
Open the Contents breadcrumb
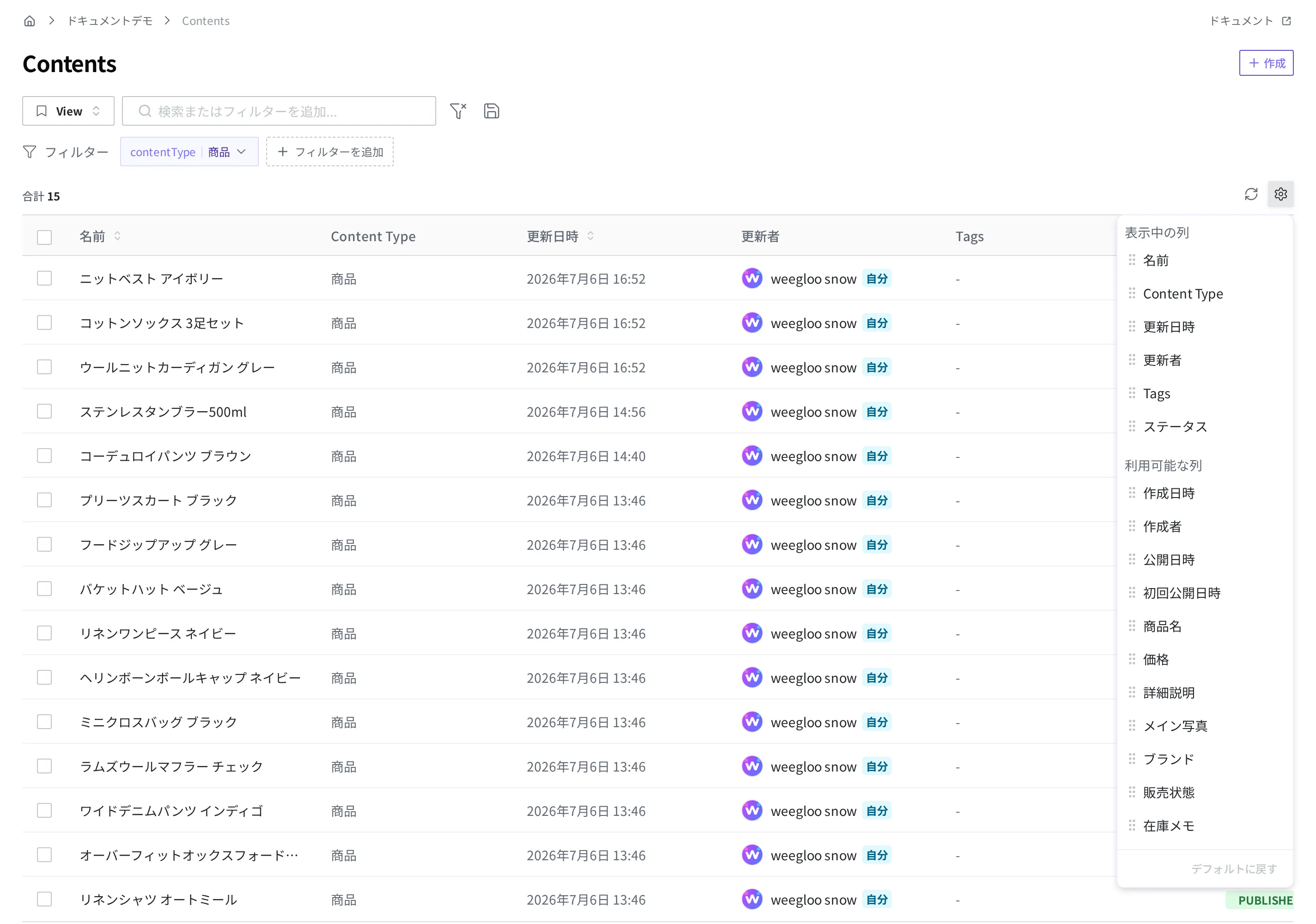coord(206,21)
